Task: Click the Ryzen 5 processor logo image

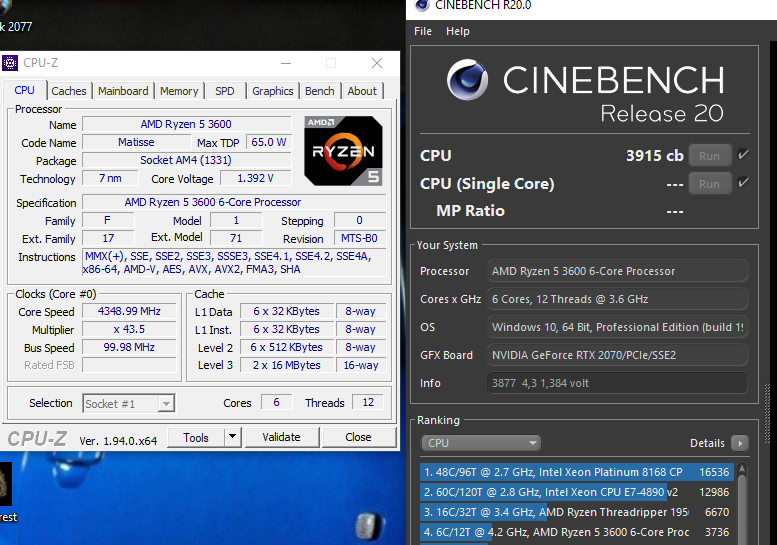Action: point(343,151)
